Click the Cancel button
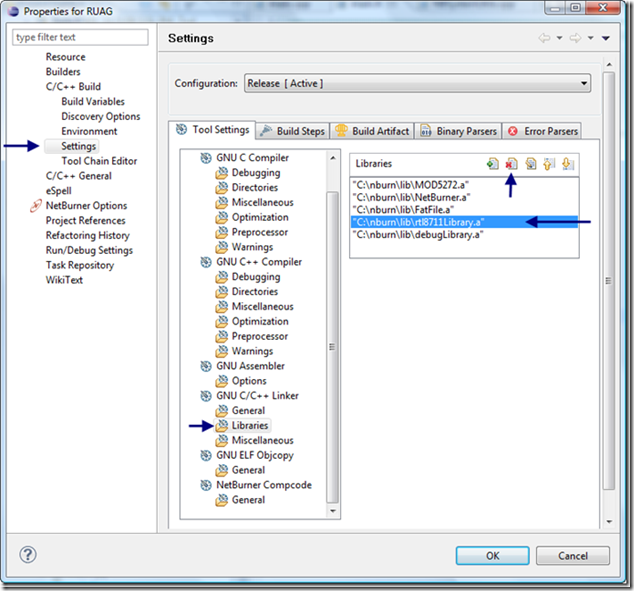This screenshot has height=591, width=634. pos(573,556)
